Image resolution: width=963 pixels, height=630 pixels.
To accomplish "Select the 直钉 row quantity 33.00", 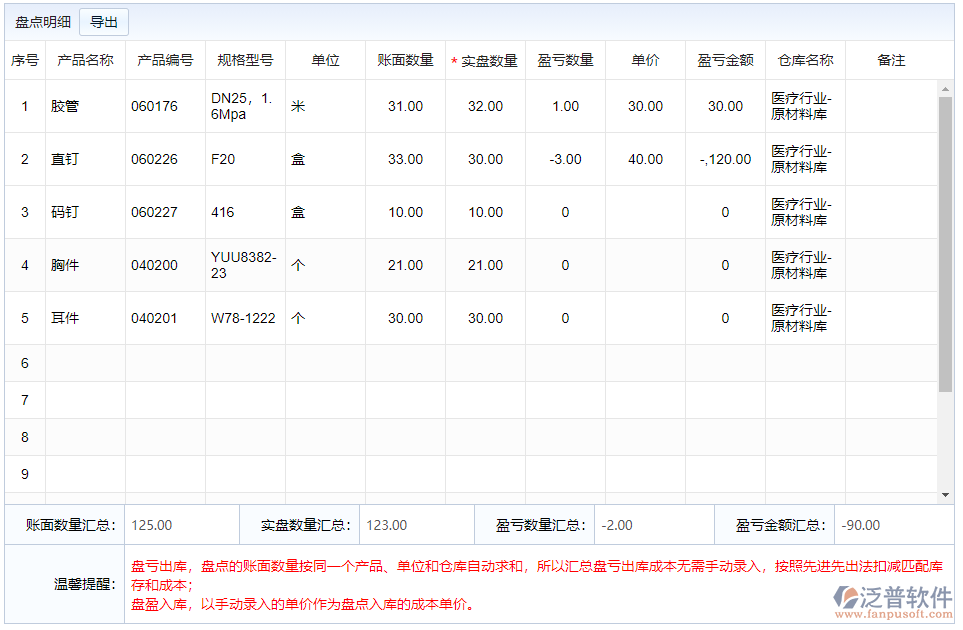I will (x=405, y=159).
